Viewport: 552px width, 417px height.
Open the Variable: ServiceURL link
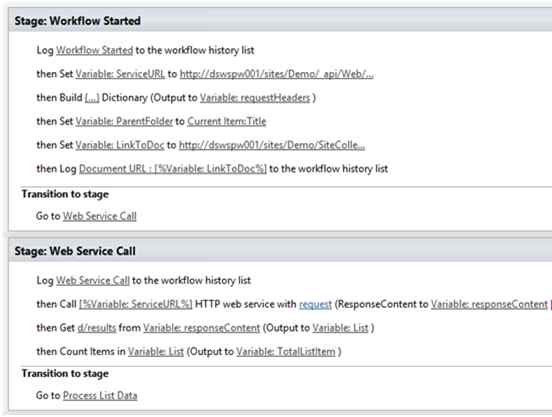[120, 74]
